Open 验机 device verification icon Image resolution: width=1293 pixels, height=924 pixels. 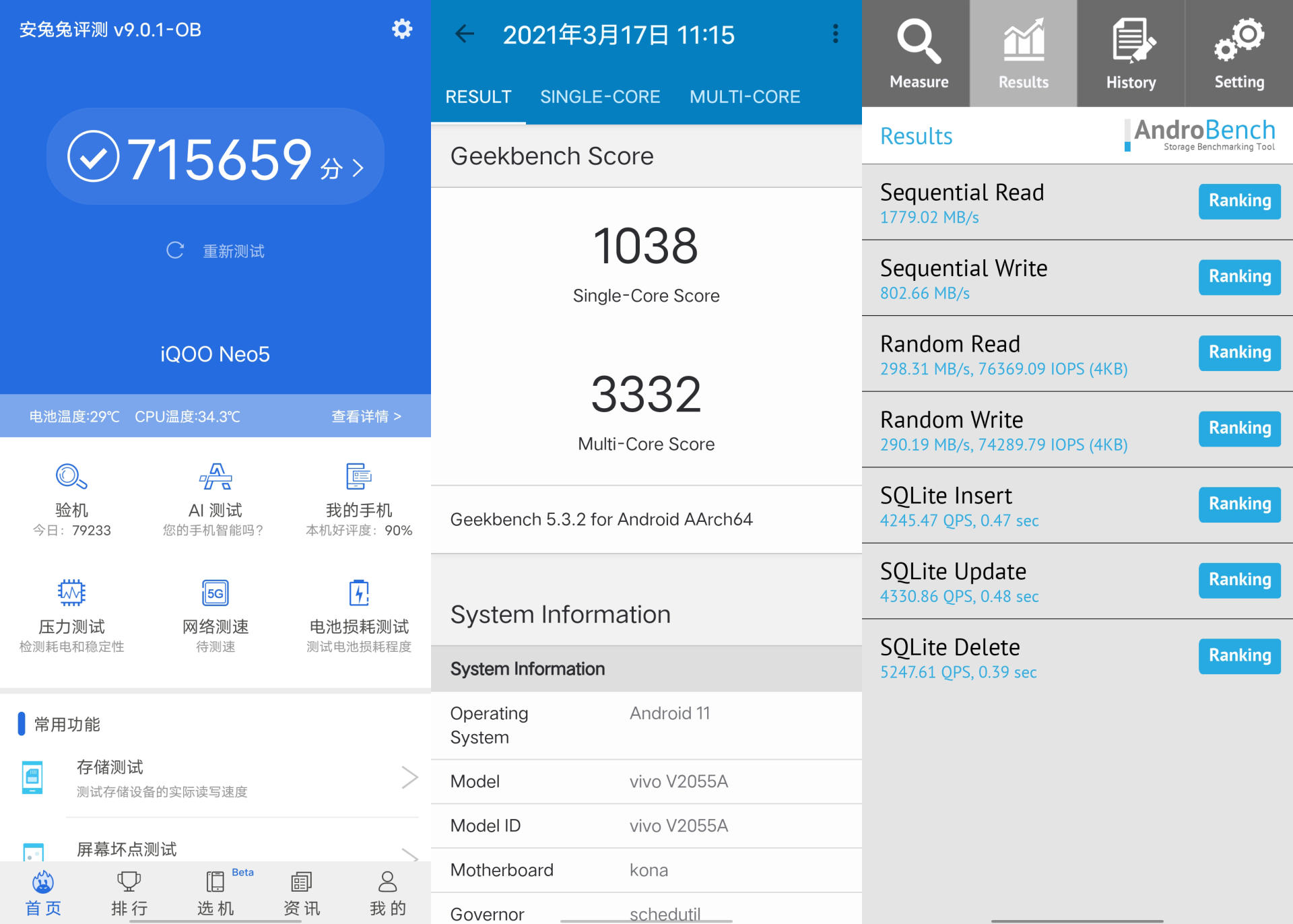pyautogui.click(x=71, y=477)
